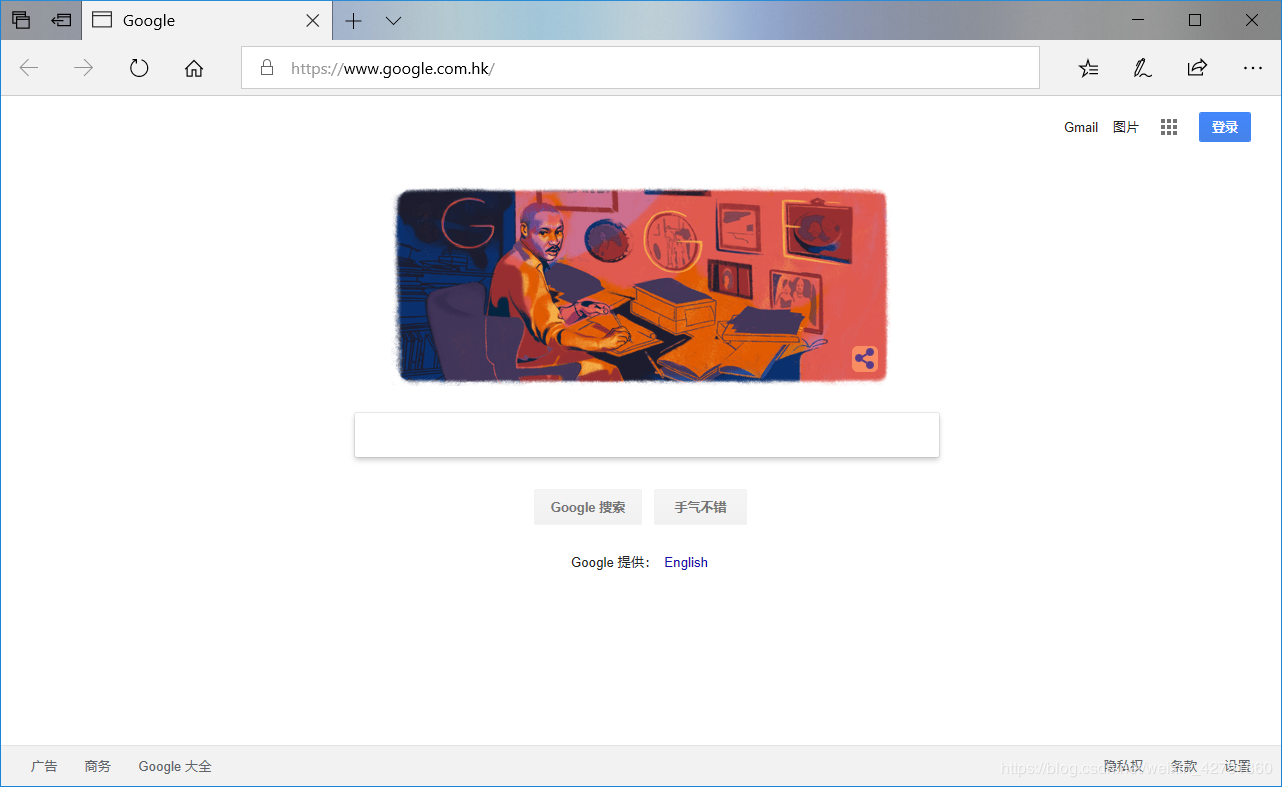
Task: Open the favorites star list
Action: tap(1088, 68)
